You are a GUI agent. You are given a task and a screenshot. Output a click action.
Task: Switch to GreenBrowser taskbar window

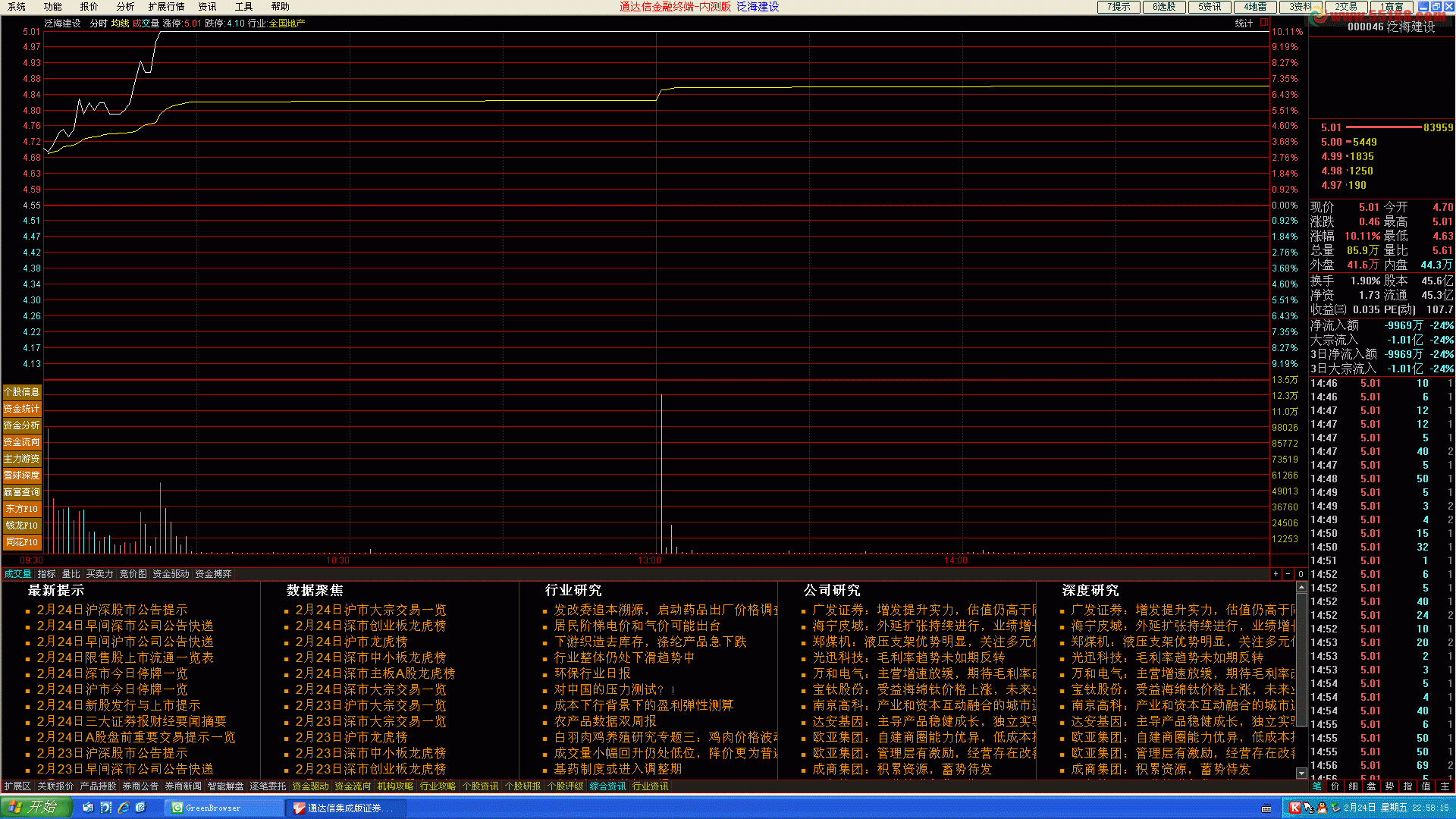pyautogui.click(x=224, y=808)
